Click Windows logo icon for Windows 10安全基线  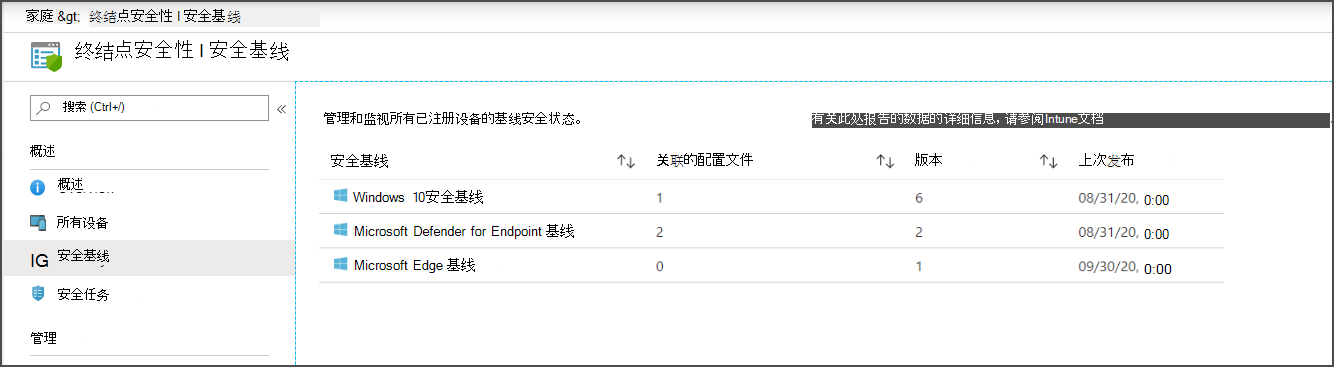pyautogui.click(x=340, y=196)
